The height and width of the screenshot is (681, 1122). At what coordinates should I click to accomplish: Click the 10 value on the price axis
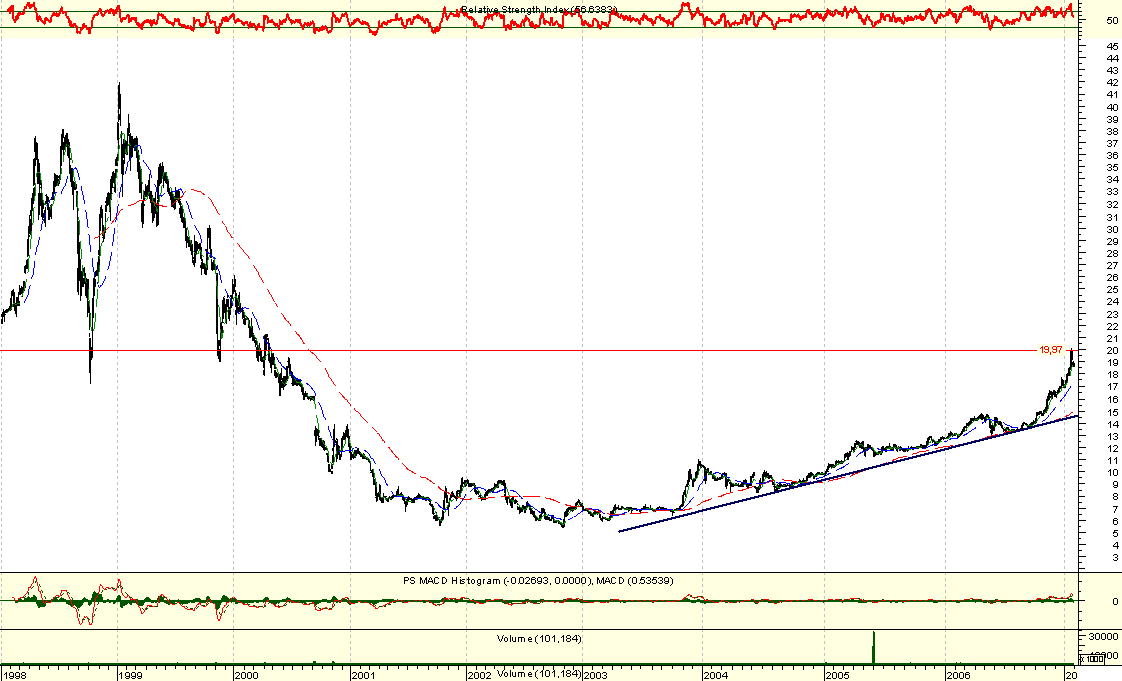coord(1113,473)
